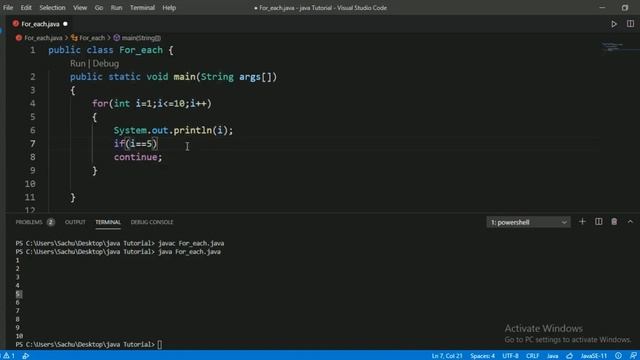Open the Selection menu
The width and height of the screenshot is (640, 360).
coord(52,8)
